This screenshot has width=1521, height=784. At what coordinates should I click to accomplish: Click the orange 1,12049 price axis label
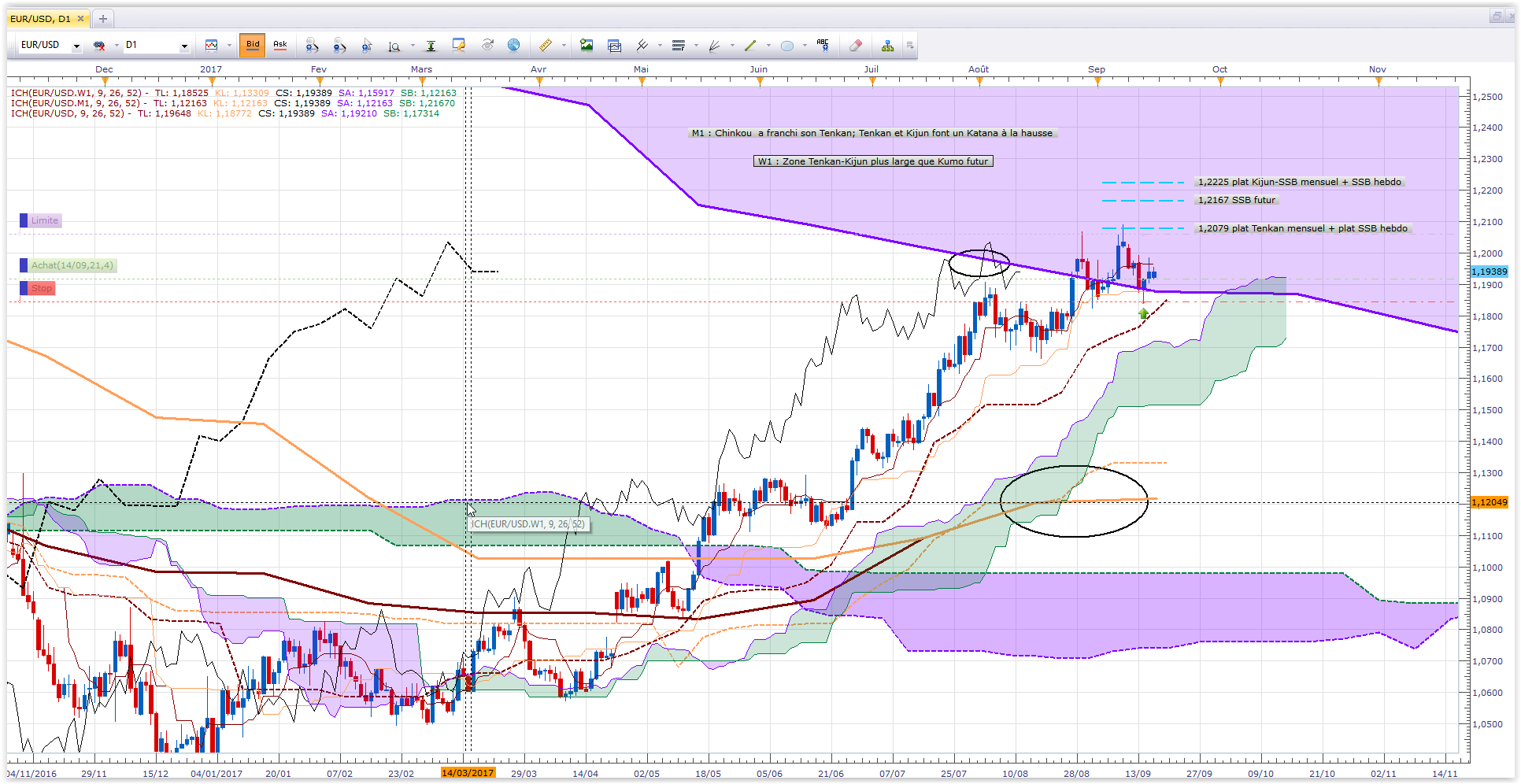pos(1489,502)
